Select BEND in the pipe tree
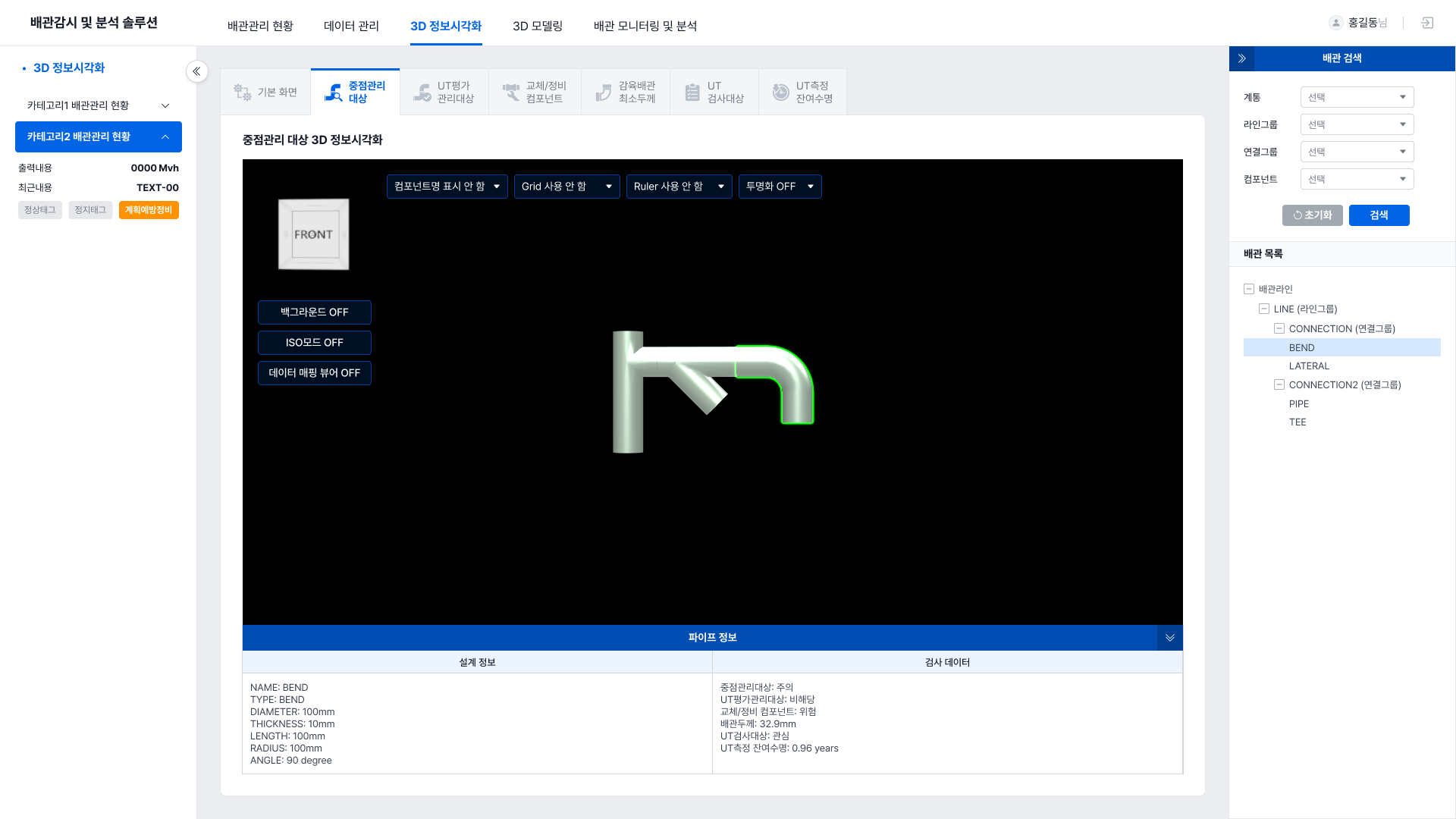 pos(1342,347)
